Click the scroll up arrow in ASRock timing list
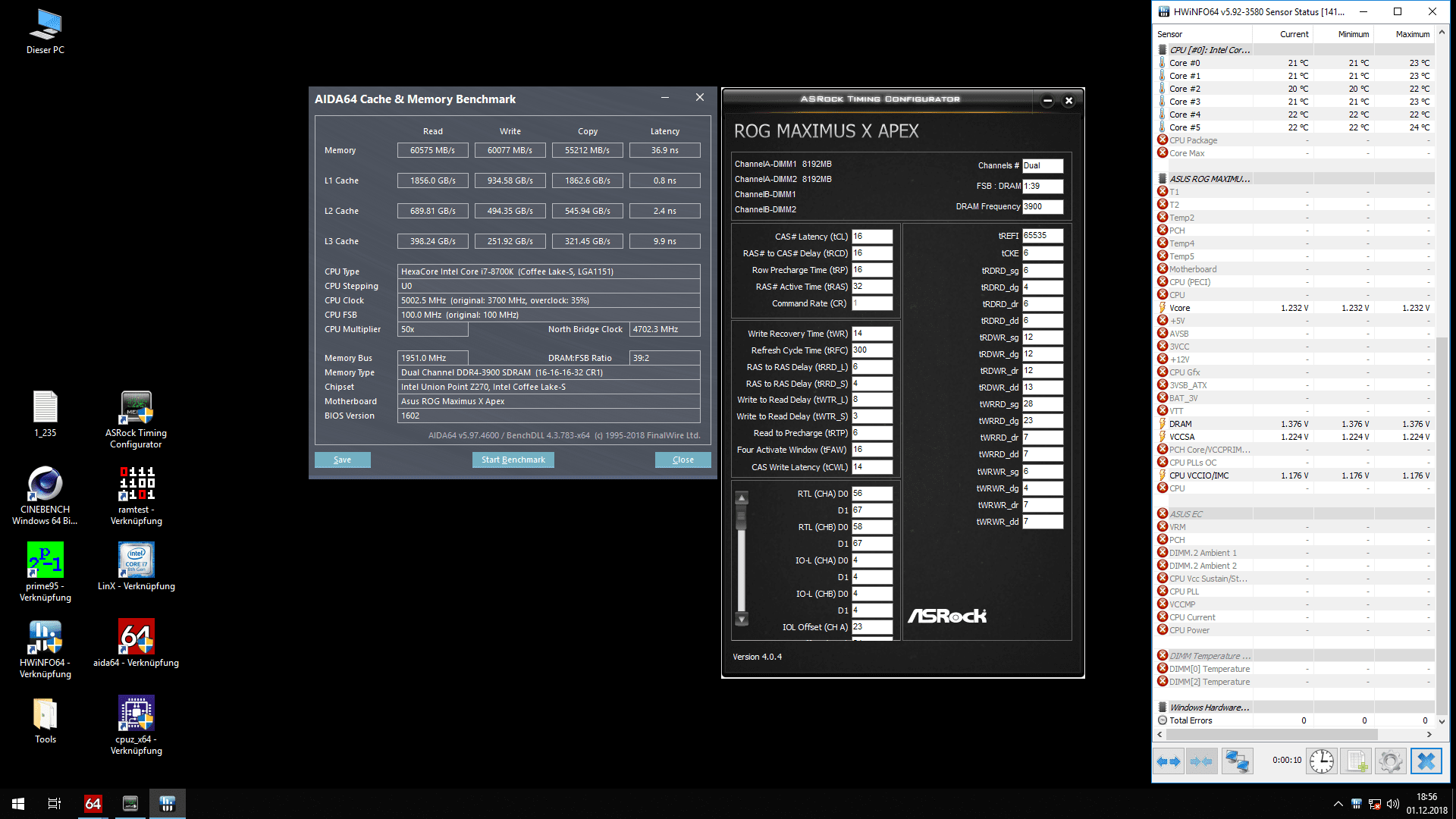This screenshot has width=1456, height=819. pyautogui.click(x=742, y=498)
